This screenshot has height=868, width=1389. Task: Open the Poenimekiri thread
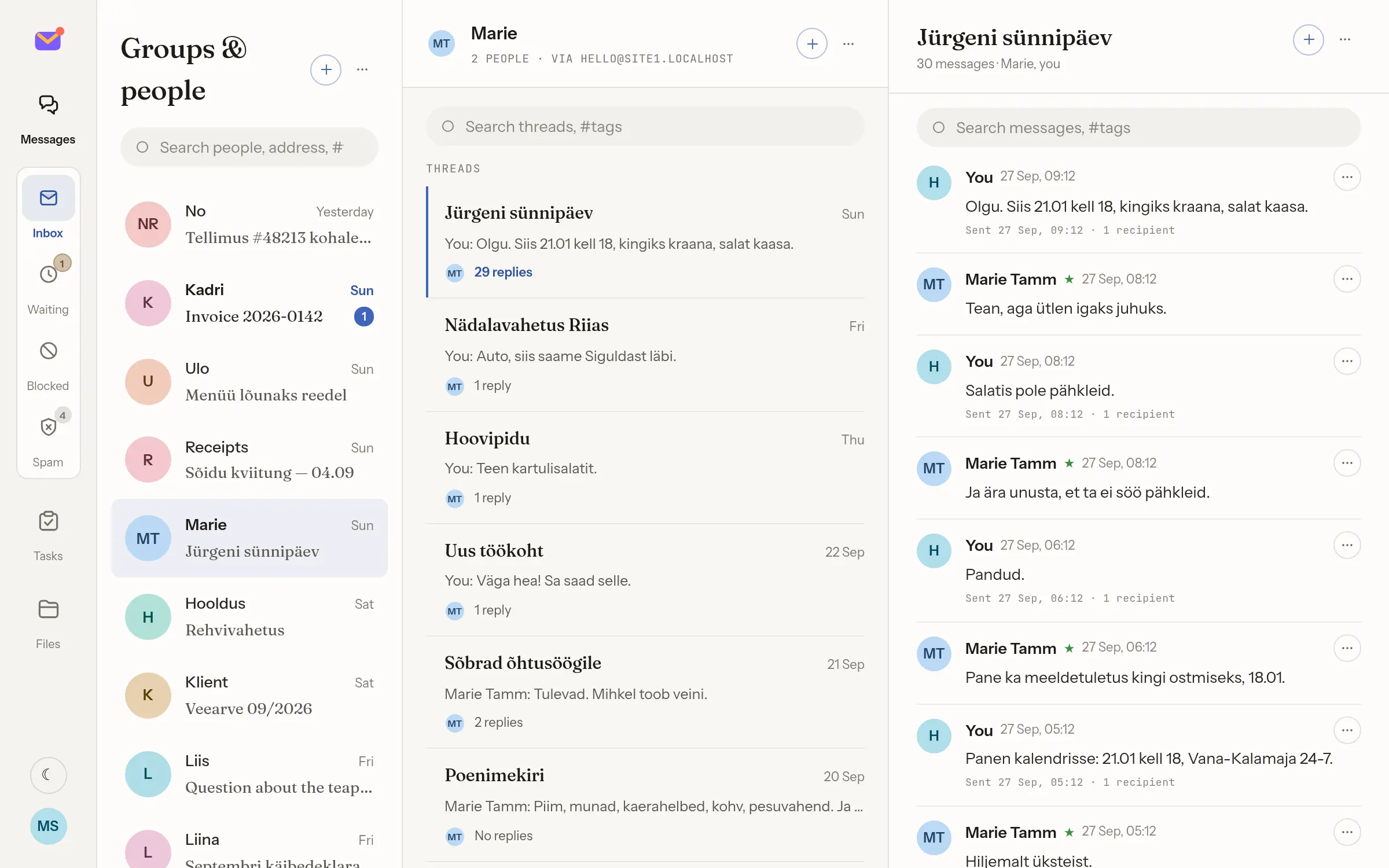pos(645,804)
